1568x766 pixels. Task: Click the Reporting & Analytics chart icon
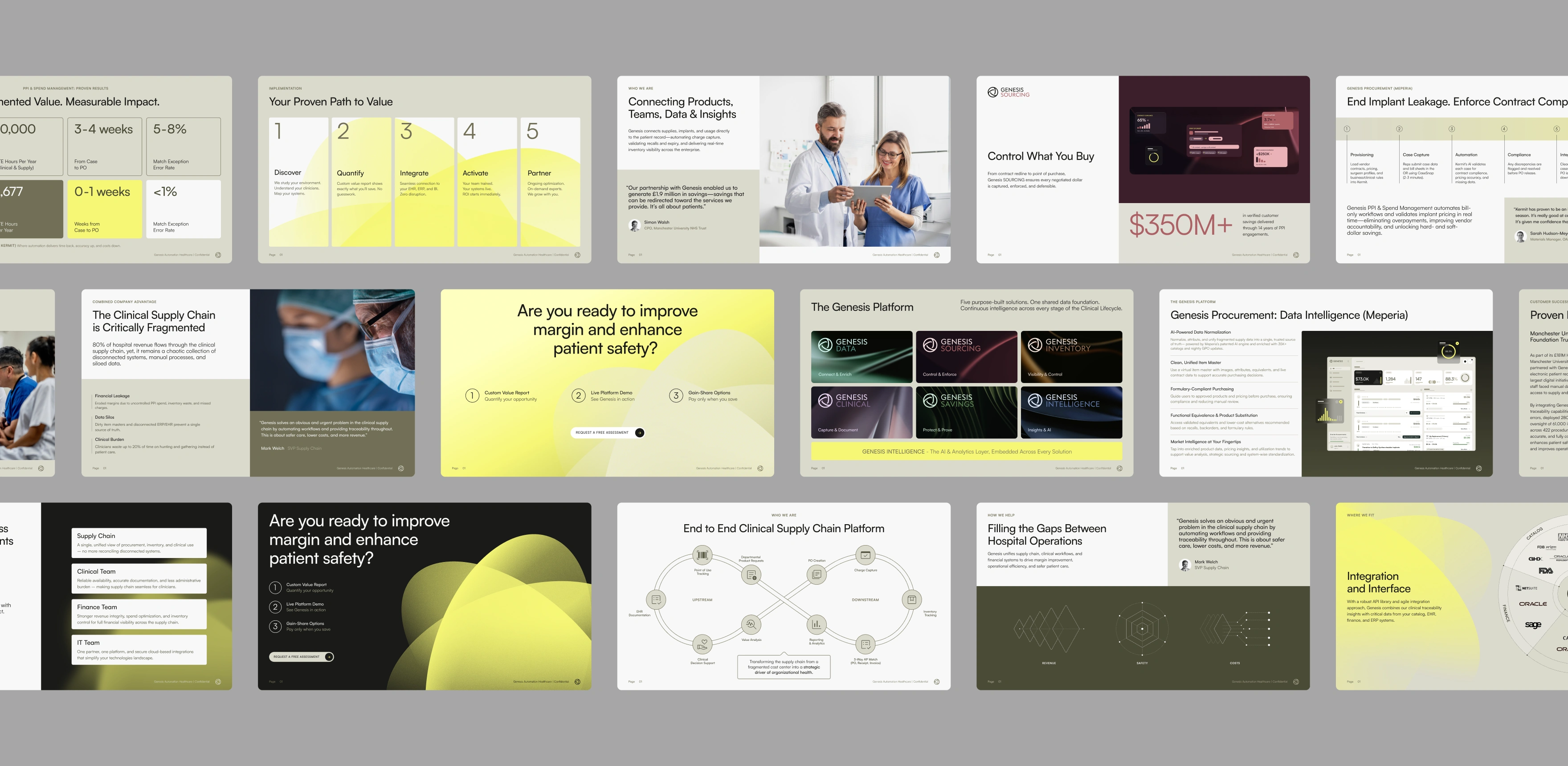click(816, 624)
